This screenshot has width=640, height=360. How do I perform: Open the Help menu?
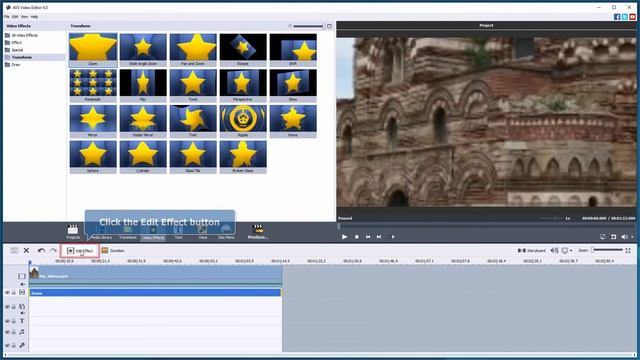(34, 17)
